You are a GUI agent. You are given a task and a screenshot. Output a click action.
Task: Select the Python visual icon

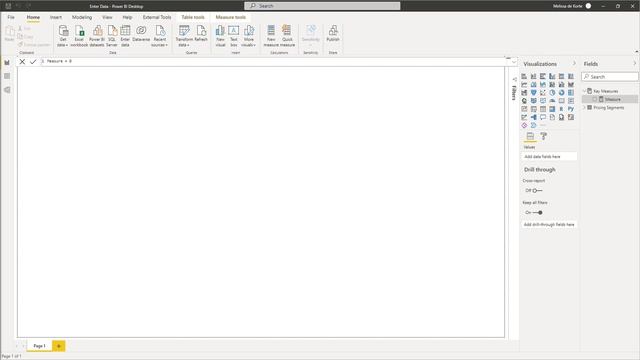pos(571,109)
